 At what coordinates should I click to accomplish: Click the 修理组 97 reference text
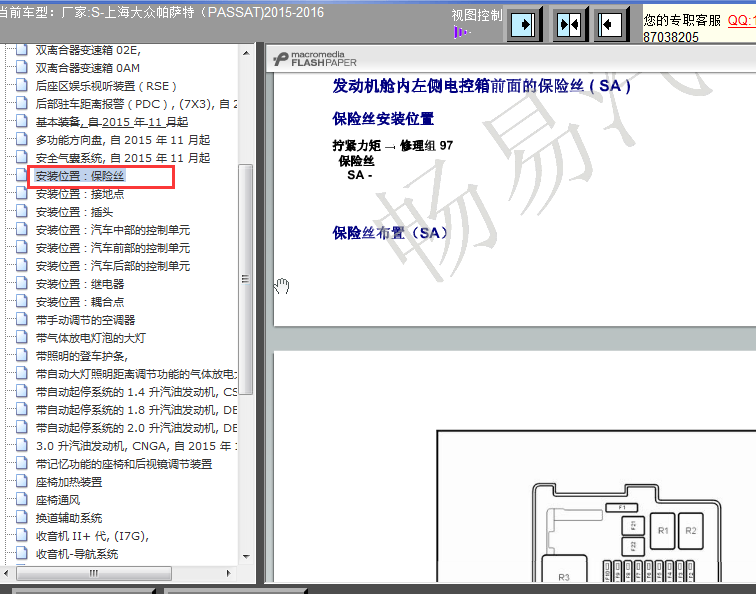[x=426, y=146]
